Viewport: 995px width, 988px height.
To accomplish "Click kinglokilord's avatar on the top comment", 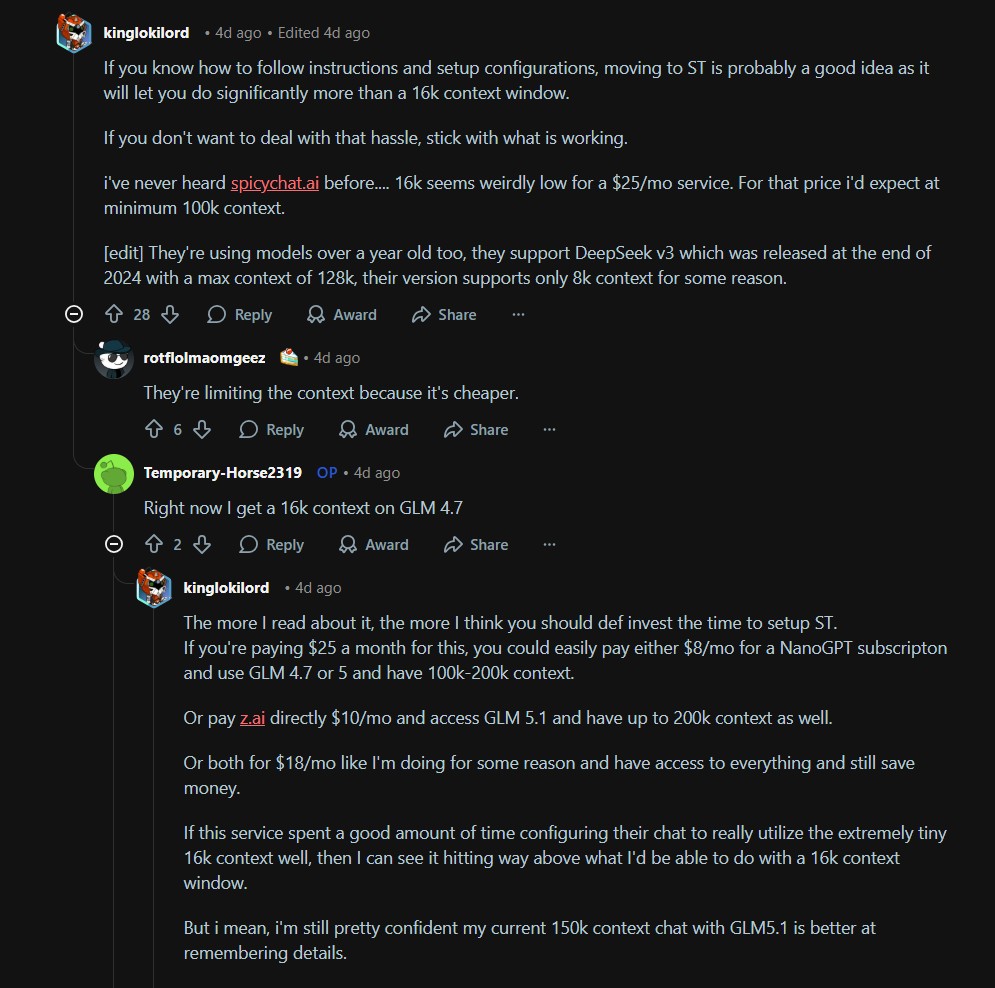I will 74,33.
